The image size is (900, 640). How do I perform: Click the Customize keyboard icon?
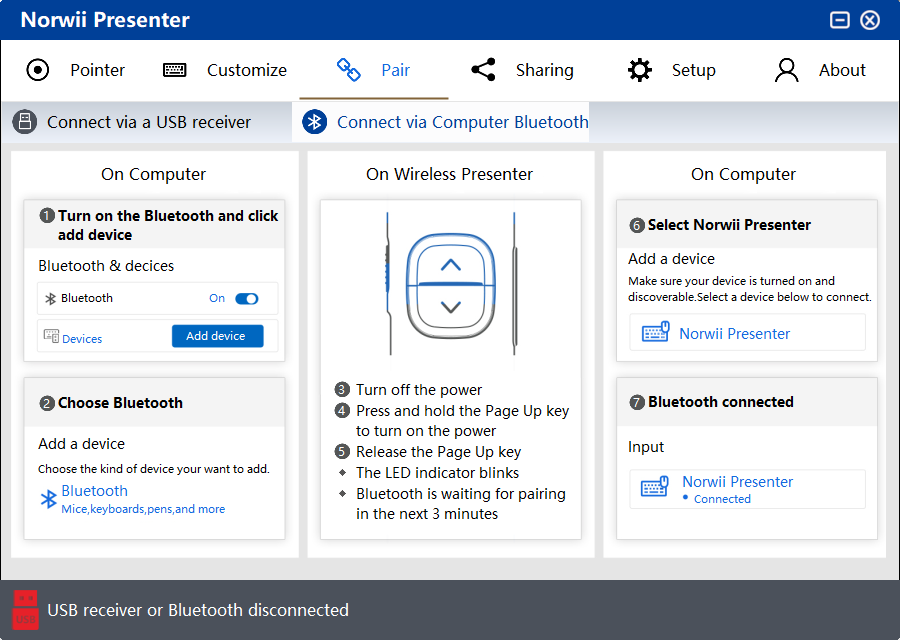point(174,70)
